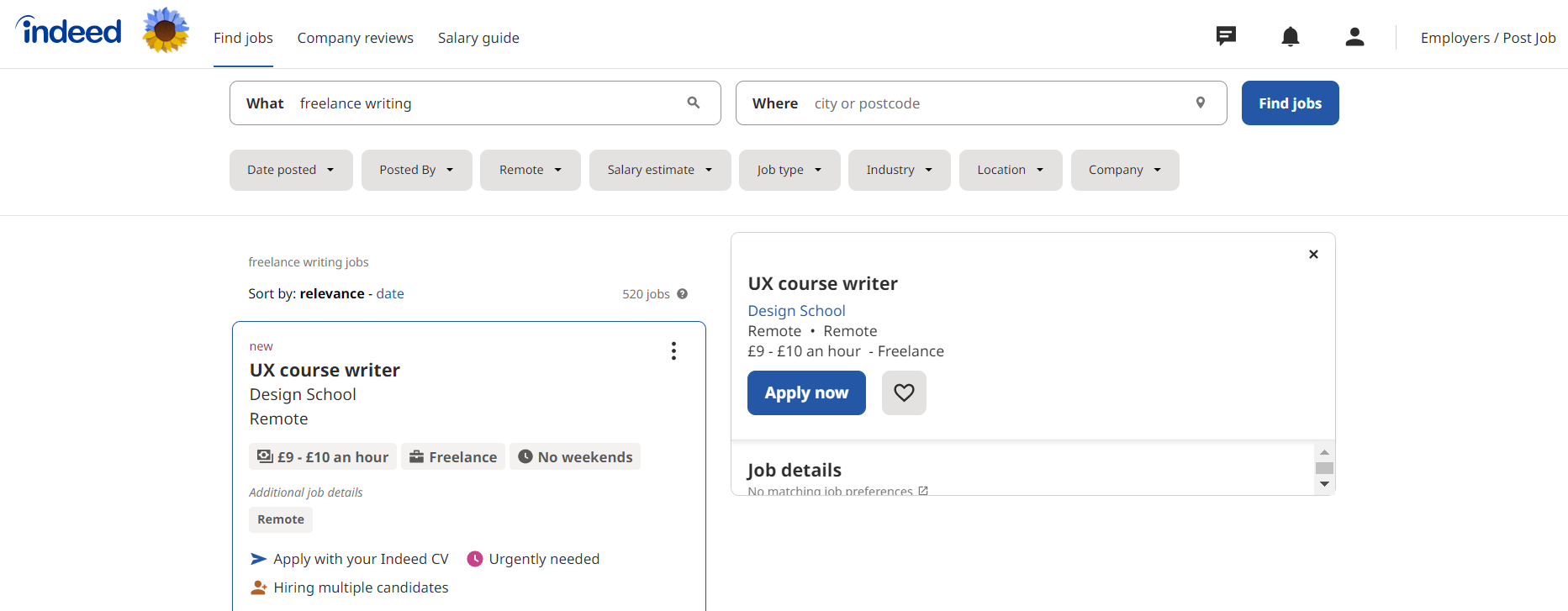Open Company reviews
This screenshot has height=611, width=1568.
pyautogui.click(x=356, y=38)
